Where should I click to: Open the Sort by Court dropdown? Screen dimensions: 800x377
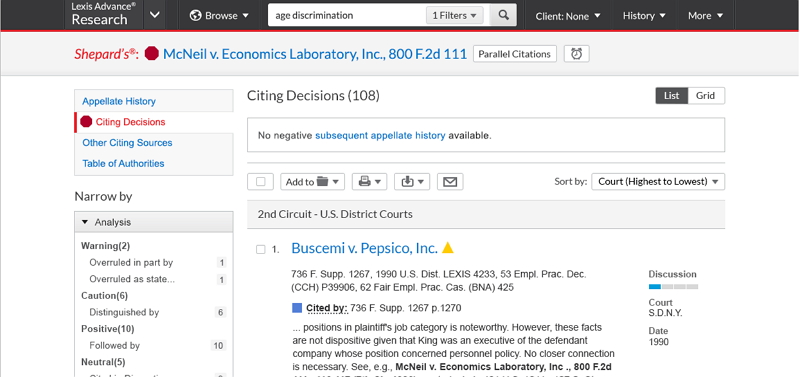(x=658, y=182)
